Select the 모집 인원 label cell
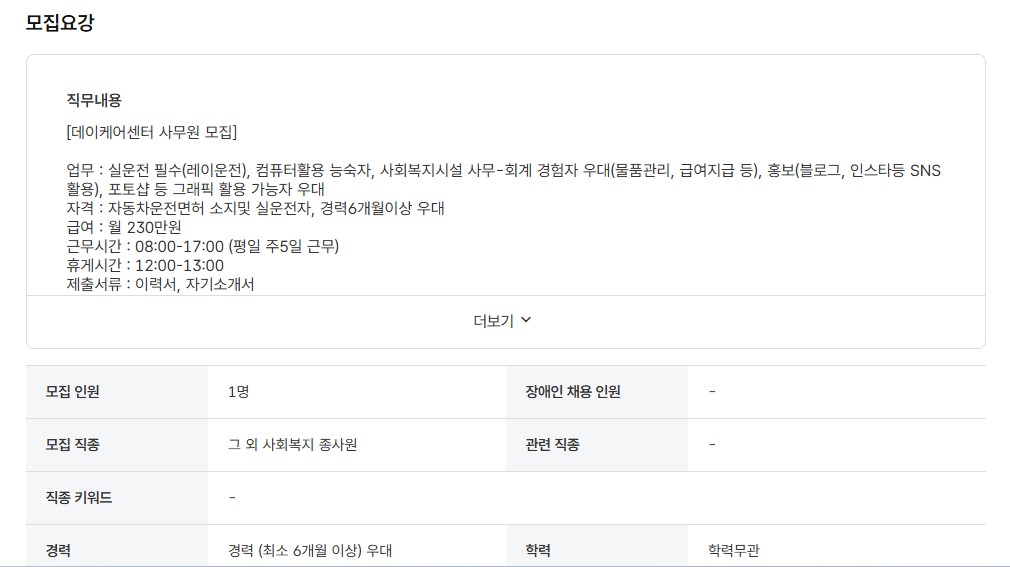 (117, 392)
